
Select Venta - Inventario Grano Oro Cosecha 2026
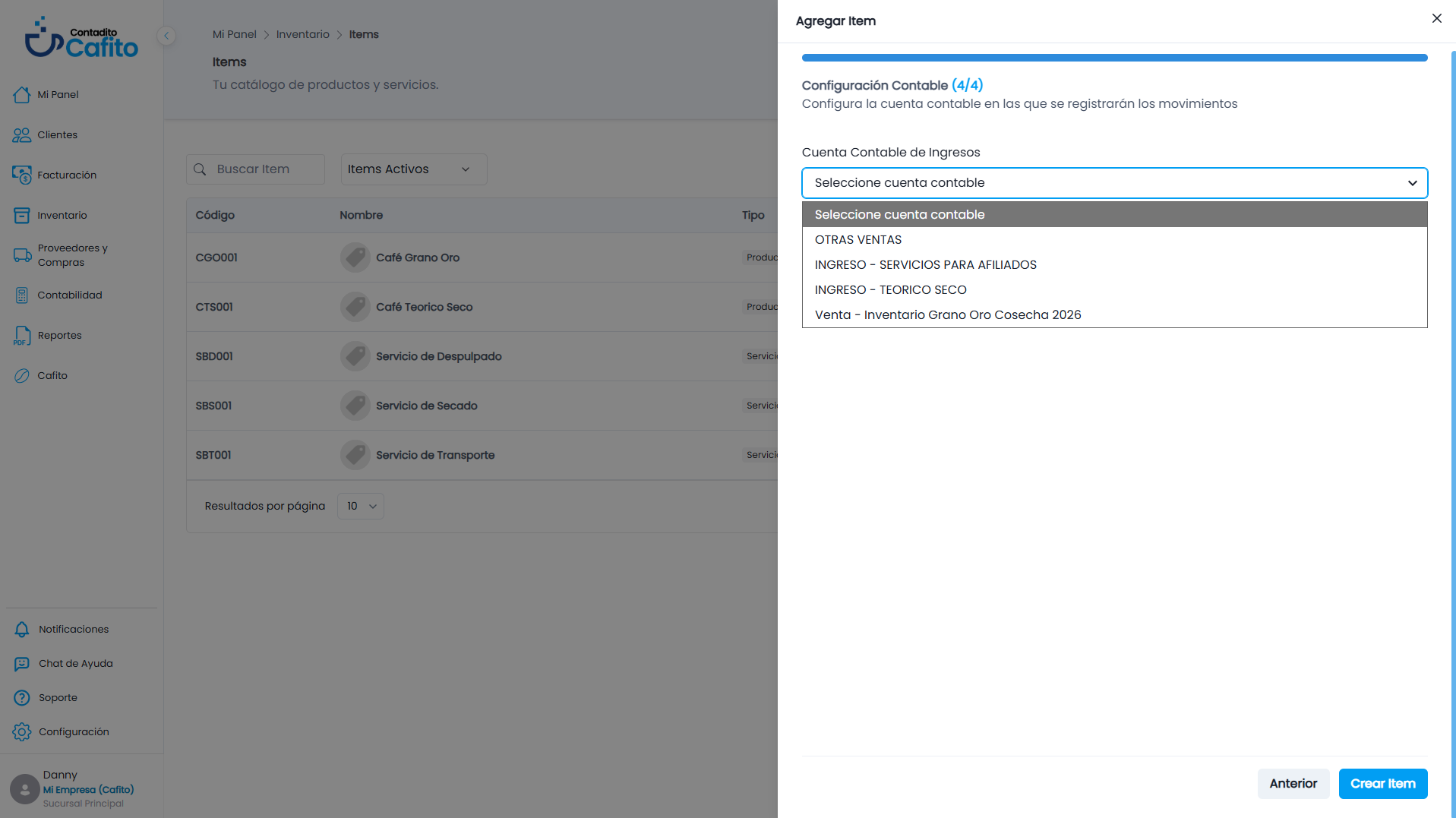tap(1114, 315)
